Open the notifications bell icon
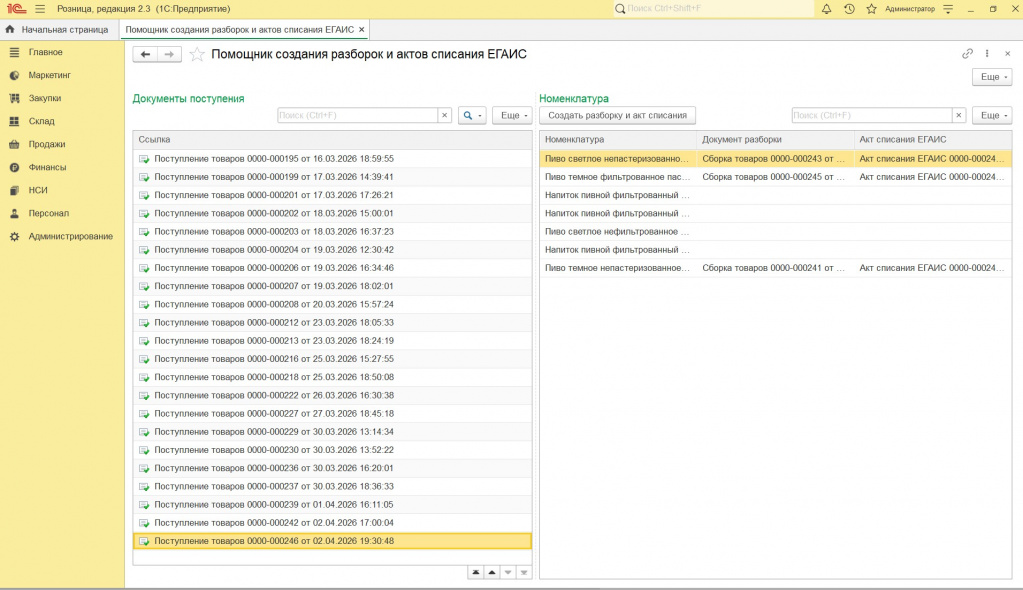 pyautogui.click(x=826, y=9)
